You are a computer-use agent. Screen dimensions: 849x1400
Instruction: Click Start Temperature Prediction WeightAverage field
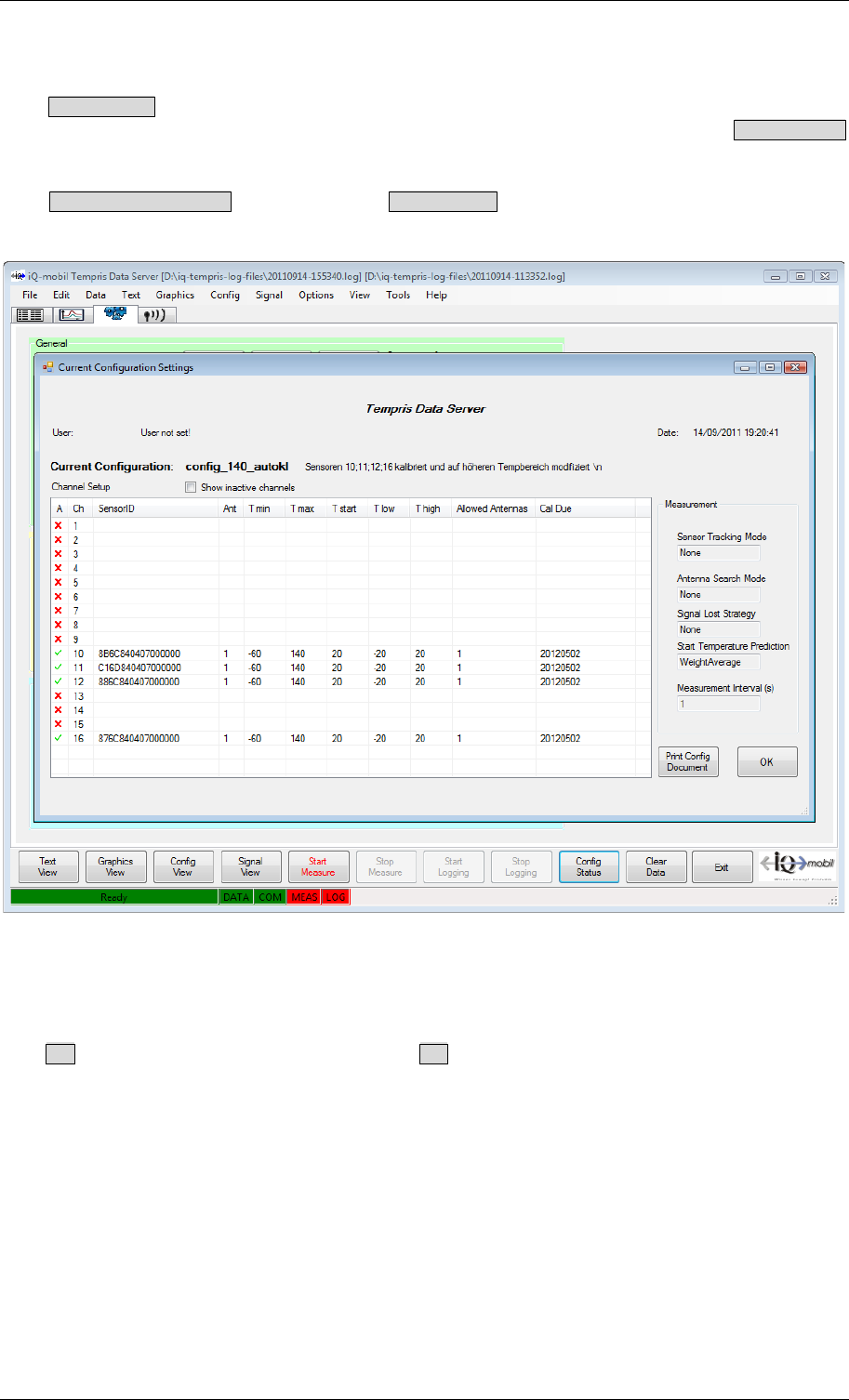[x=718, y=663]
